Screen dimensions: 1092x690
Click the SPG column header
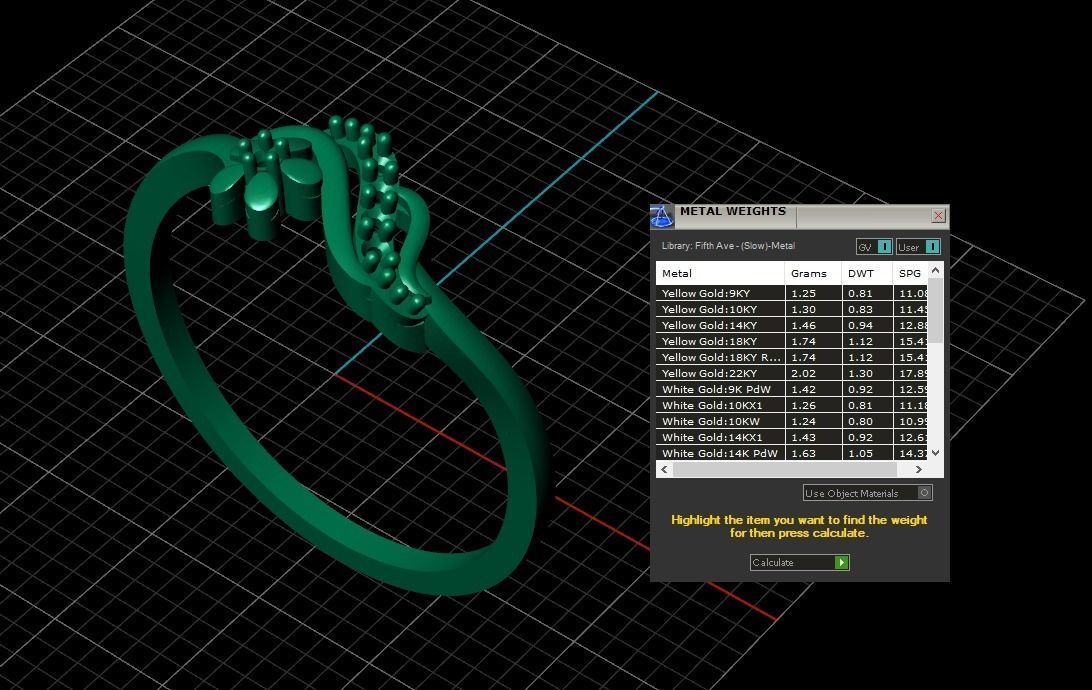[910, 274]
